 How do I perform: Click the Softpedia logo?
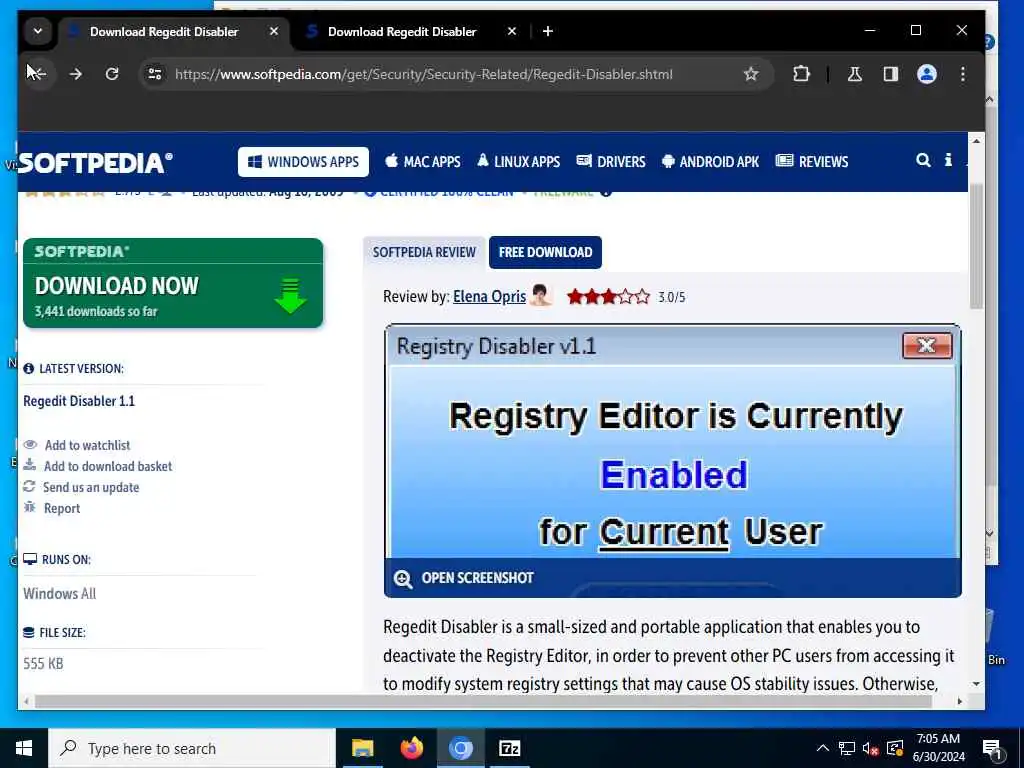pos(95,163)
